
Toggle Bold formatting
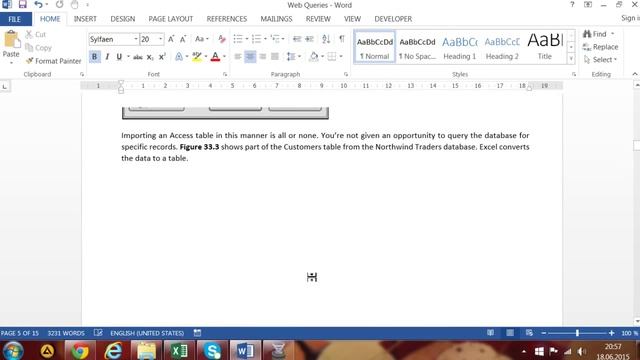tap(94, 57)
